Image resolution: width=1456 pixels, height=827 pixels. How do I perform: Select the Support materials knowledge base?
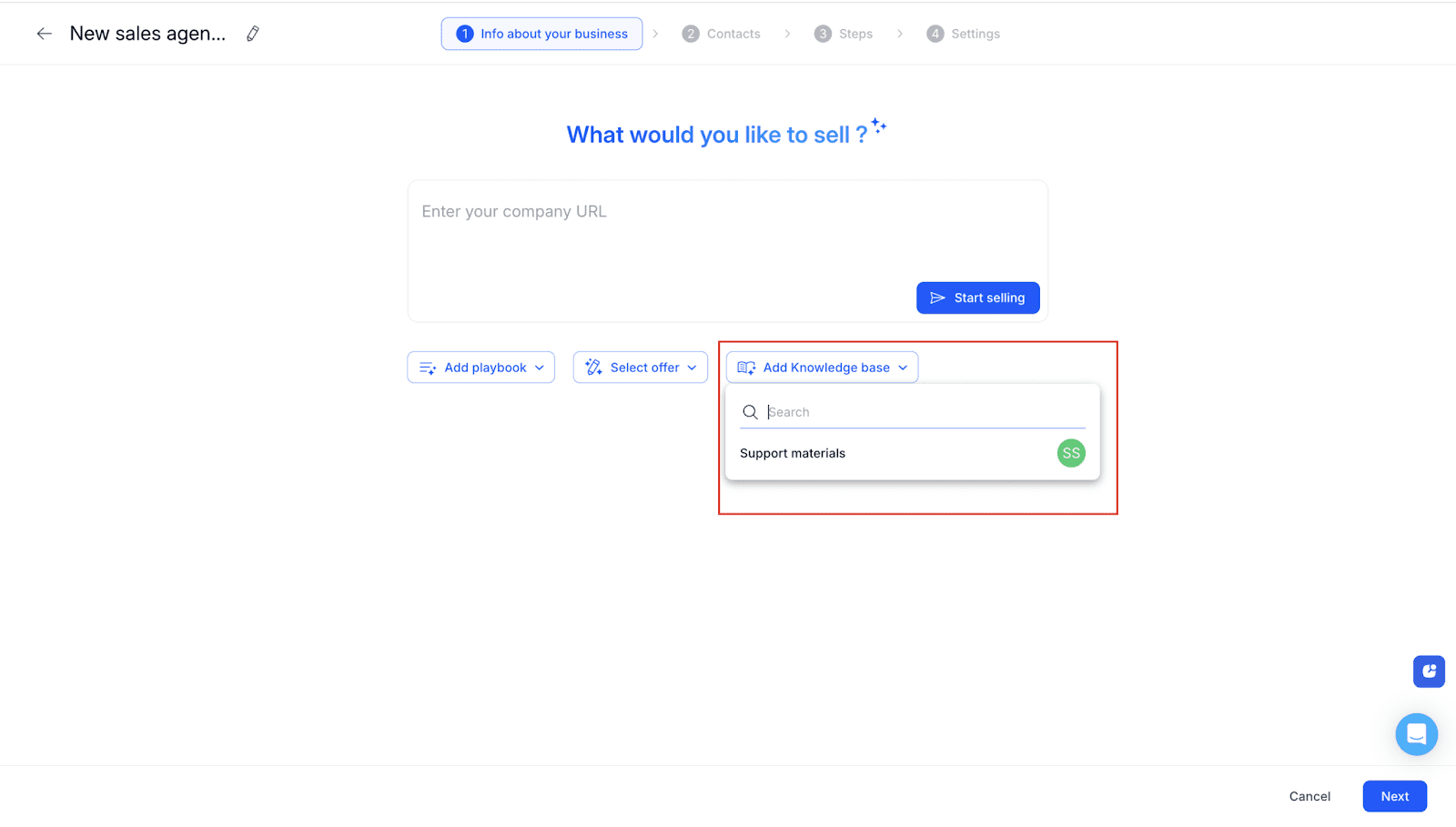click(x=792, y=452)
